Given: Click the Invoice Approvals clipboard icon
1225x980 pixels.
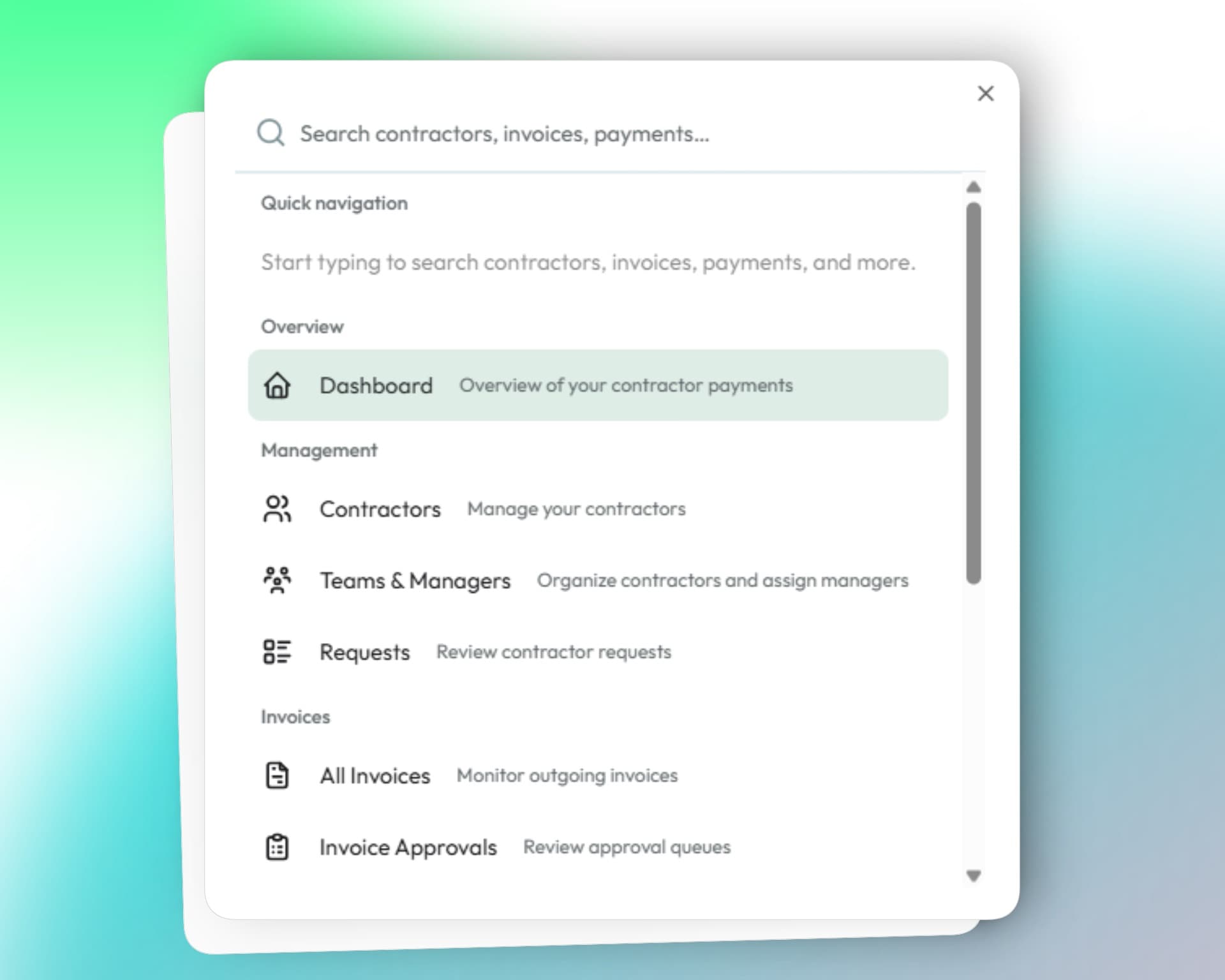Looking at the screenshot, I should 277,847.
